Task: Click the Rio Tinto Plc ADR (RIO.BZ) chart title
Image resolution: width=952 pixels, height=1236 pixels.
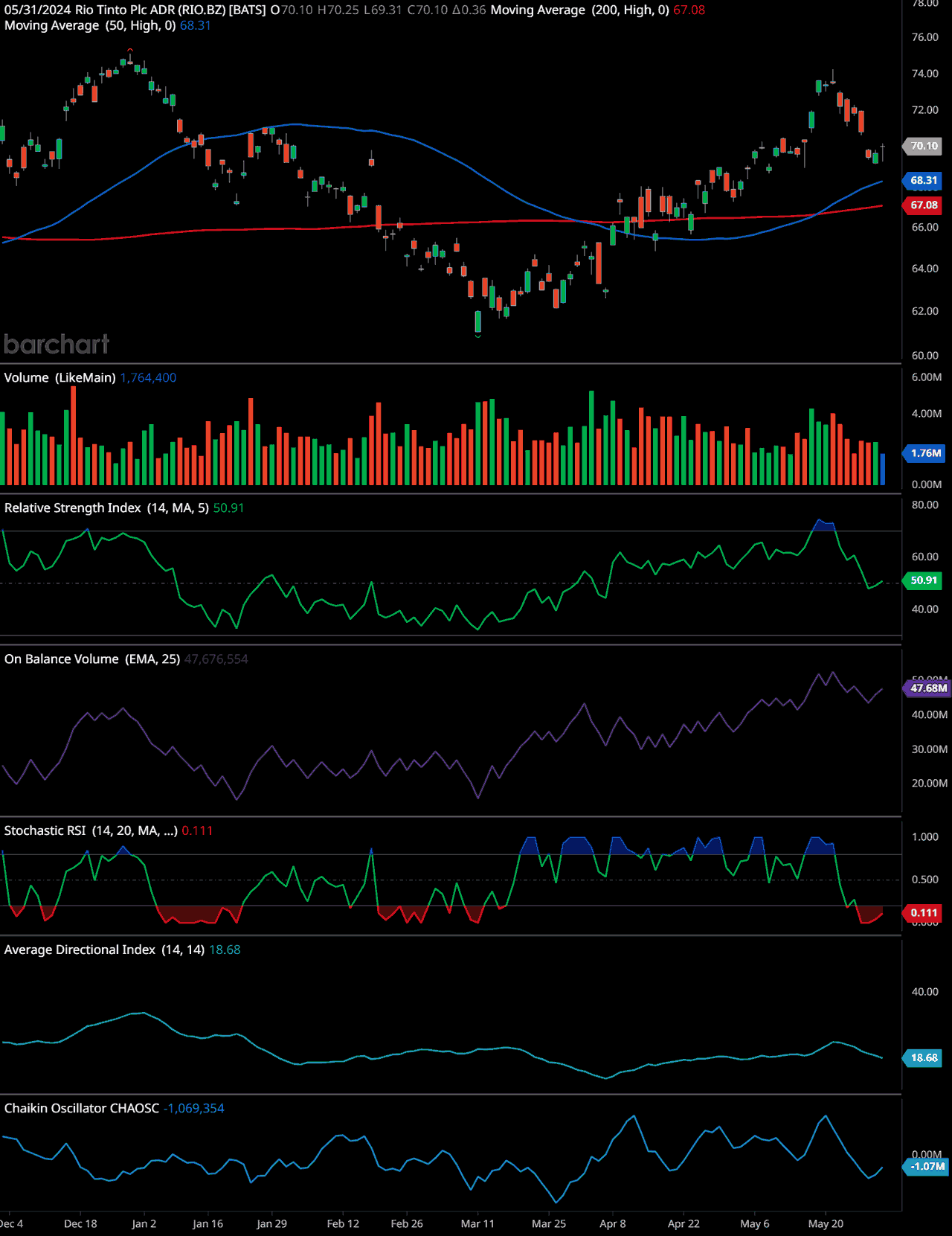Action: point(150,10)
